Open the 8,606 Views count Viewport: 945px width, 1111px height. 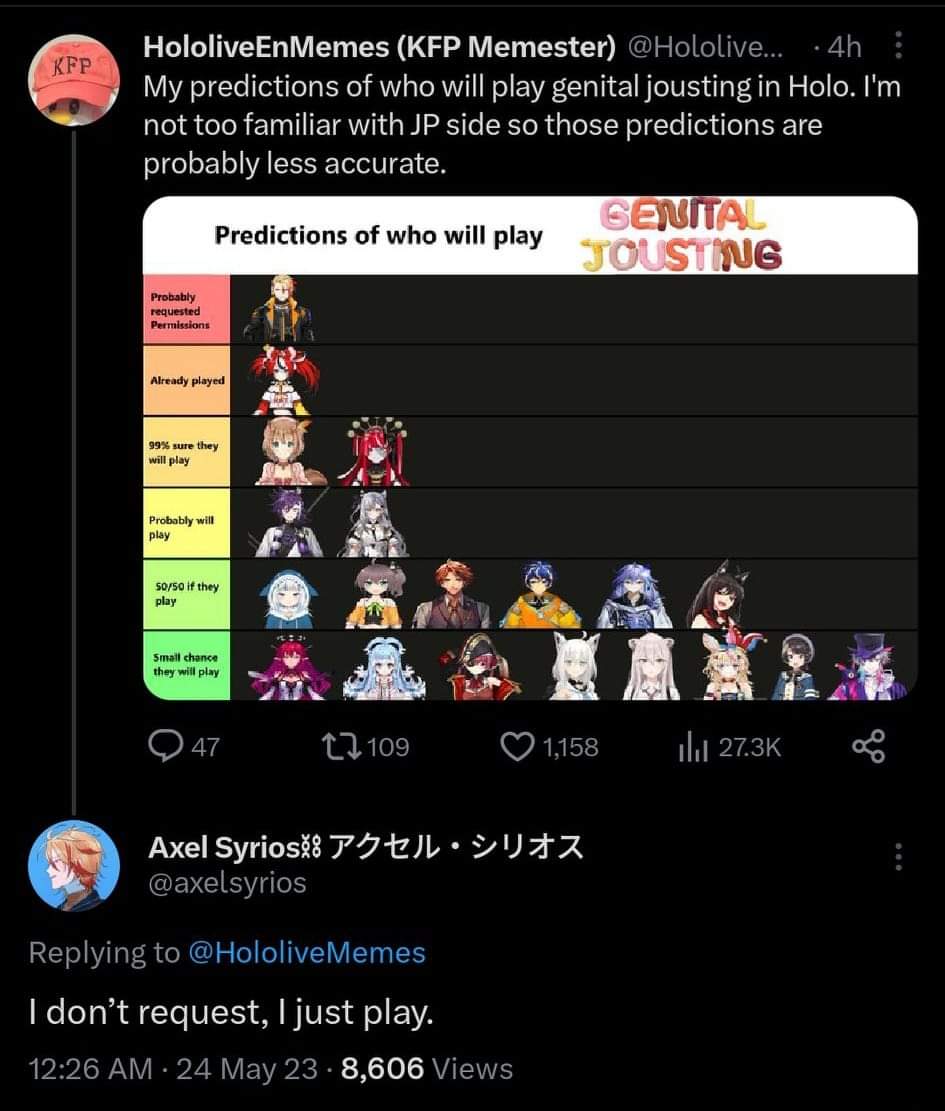click(x=427, y=1068)
